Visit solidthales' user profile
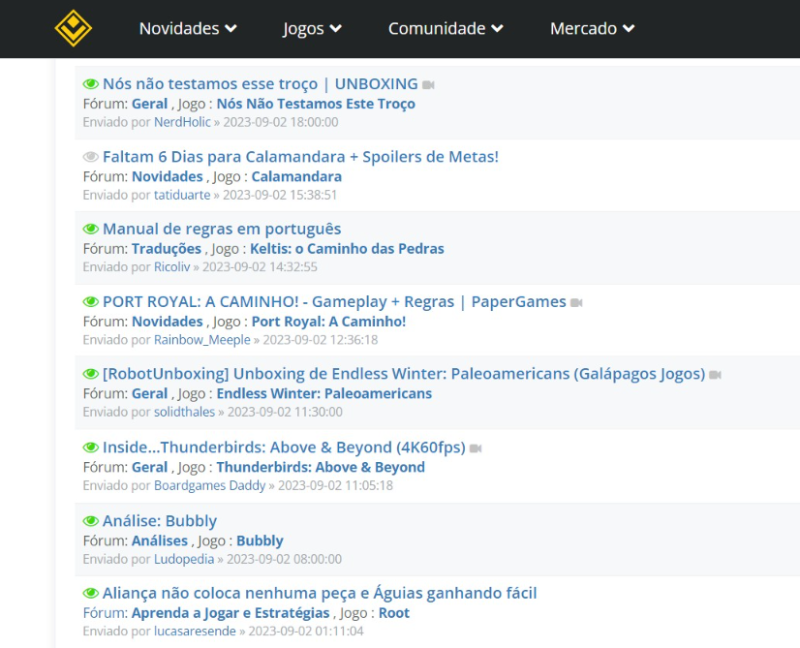The width and height of the screenshot is (800, 648). tap(184, 412)
